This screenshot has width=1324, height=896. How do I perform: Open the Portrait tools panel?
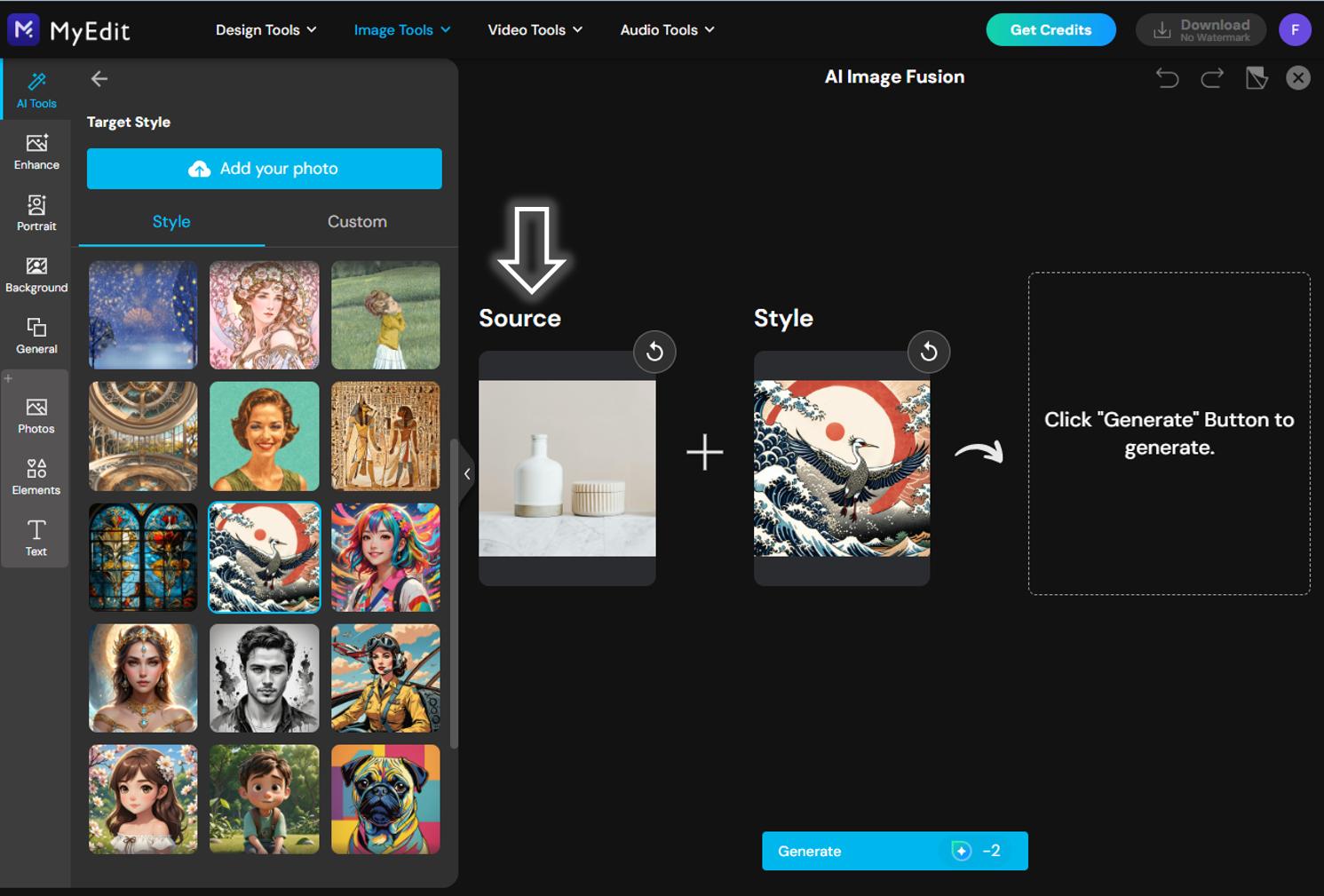click(x=36, y=213)
